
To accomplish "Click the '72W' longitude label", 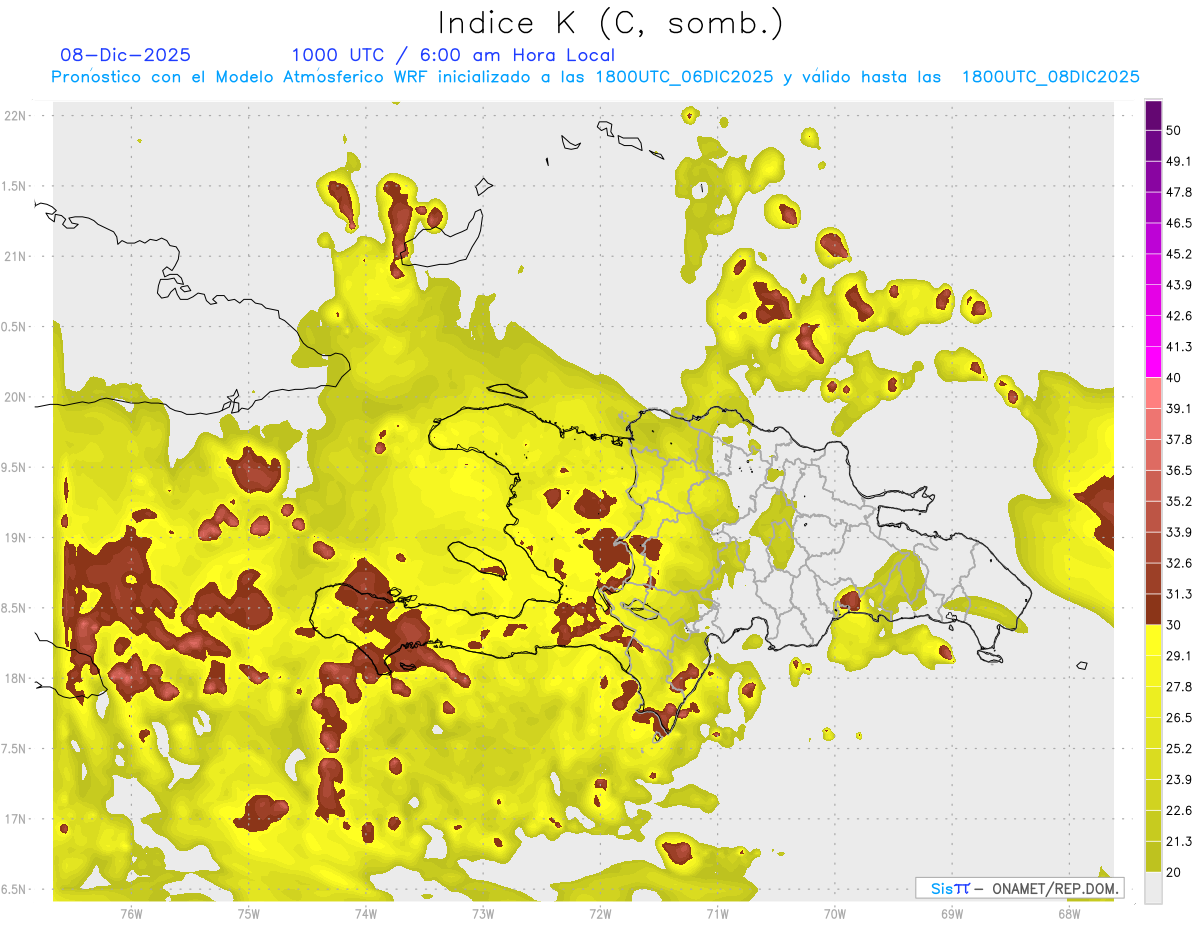I will [x=600, y=914].
